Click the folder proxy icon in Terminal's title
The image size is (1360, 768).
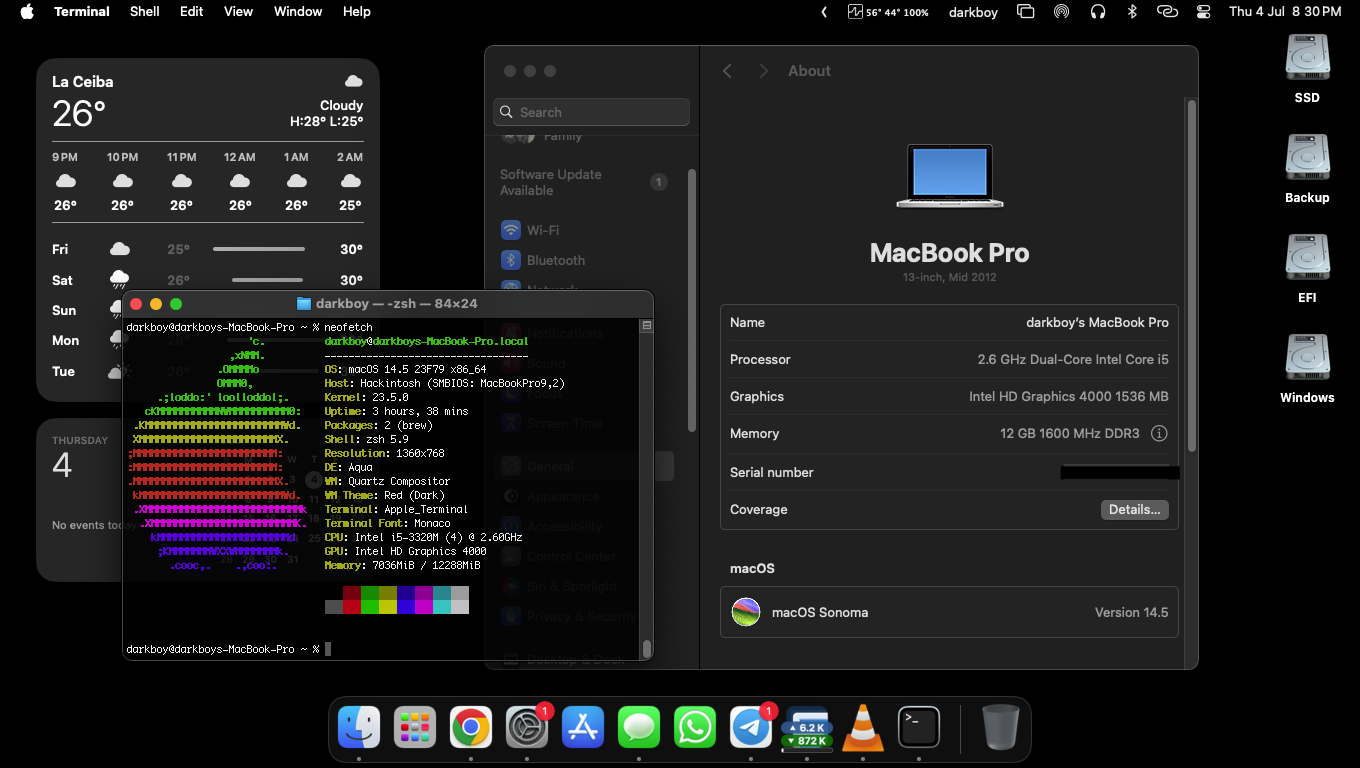tap(304, 304)
